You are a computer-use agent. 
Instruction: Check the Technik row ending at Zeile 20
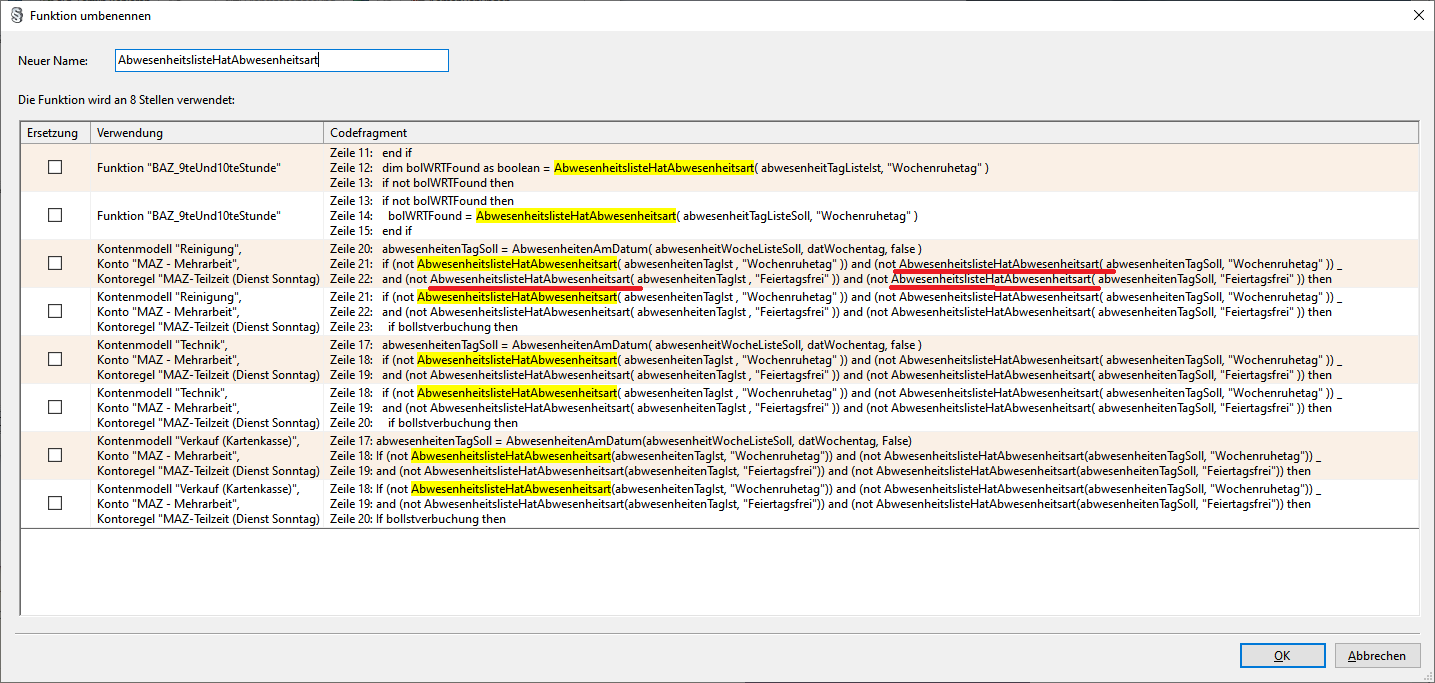pyautogui.click(x=55, y=407)
